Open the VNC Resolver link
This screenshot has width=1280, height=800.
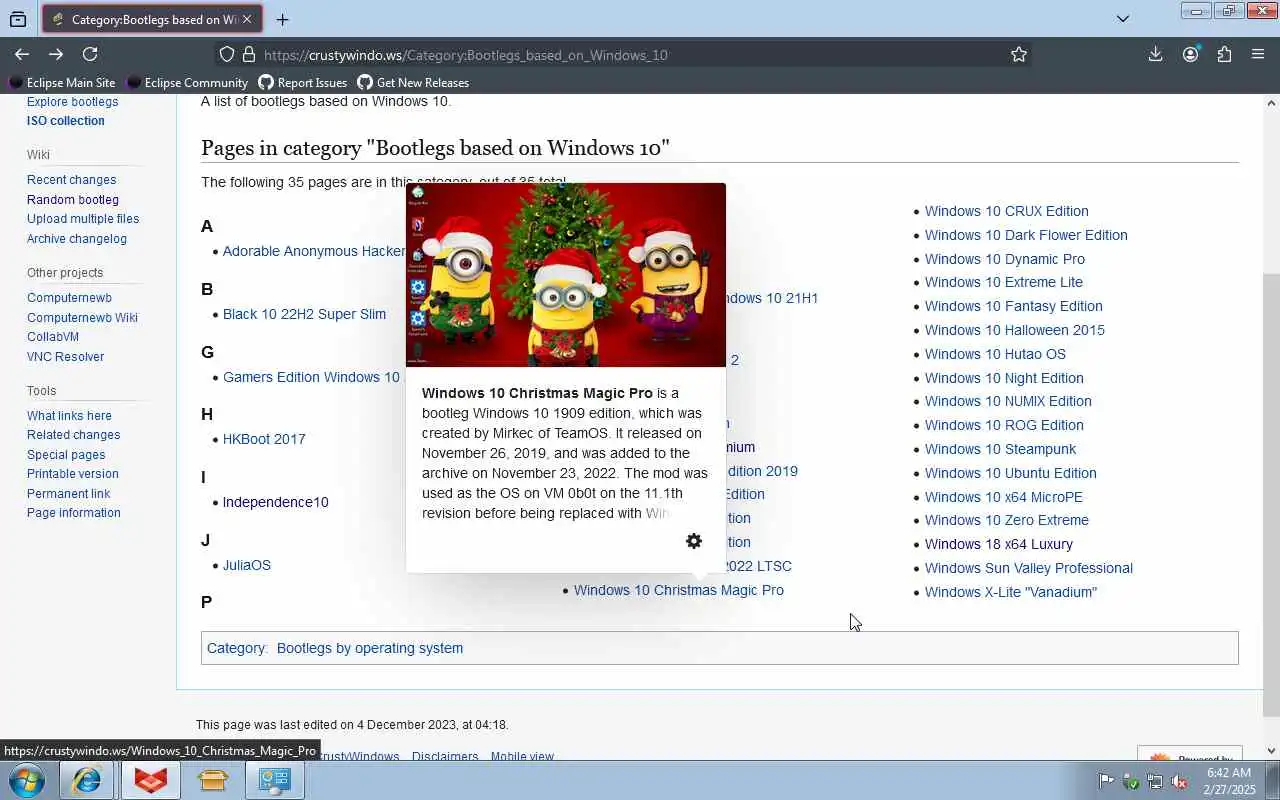pyautogui.click(x=65, y=357)
